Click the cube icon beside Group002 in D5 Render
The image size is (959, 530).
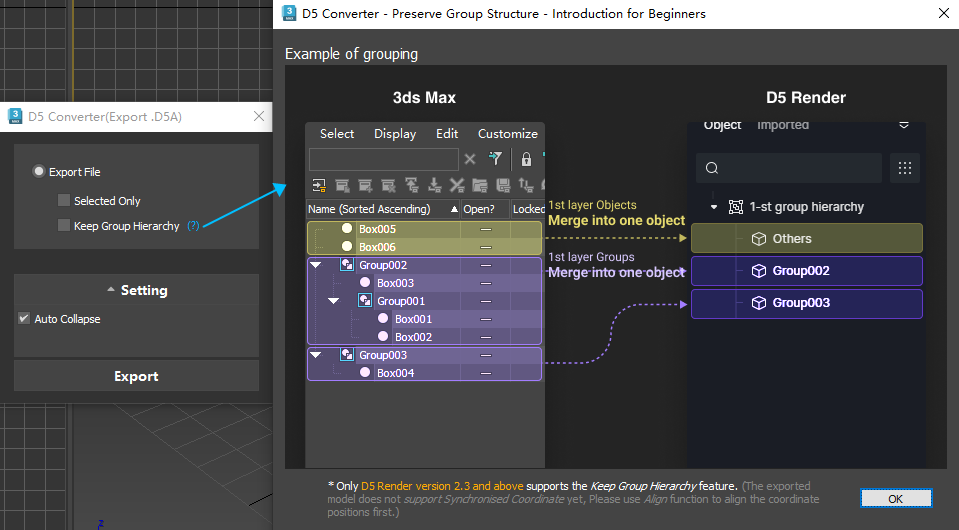pyautogui.click(x=758, y=271)
